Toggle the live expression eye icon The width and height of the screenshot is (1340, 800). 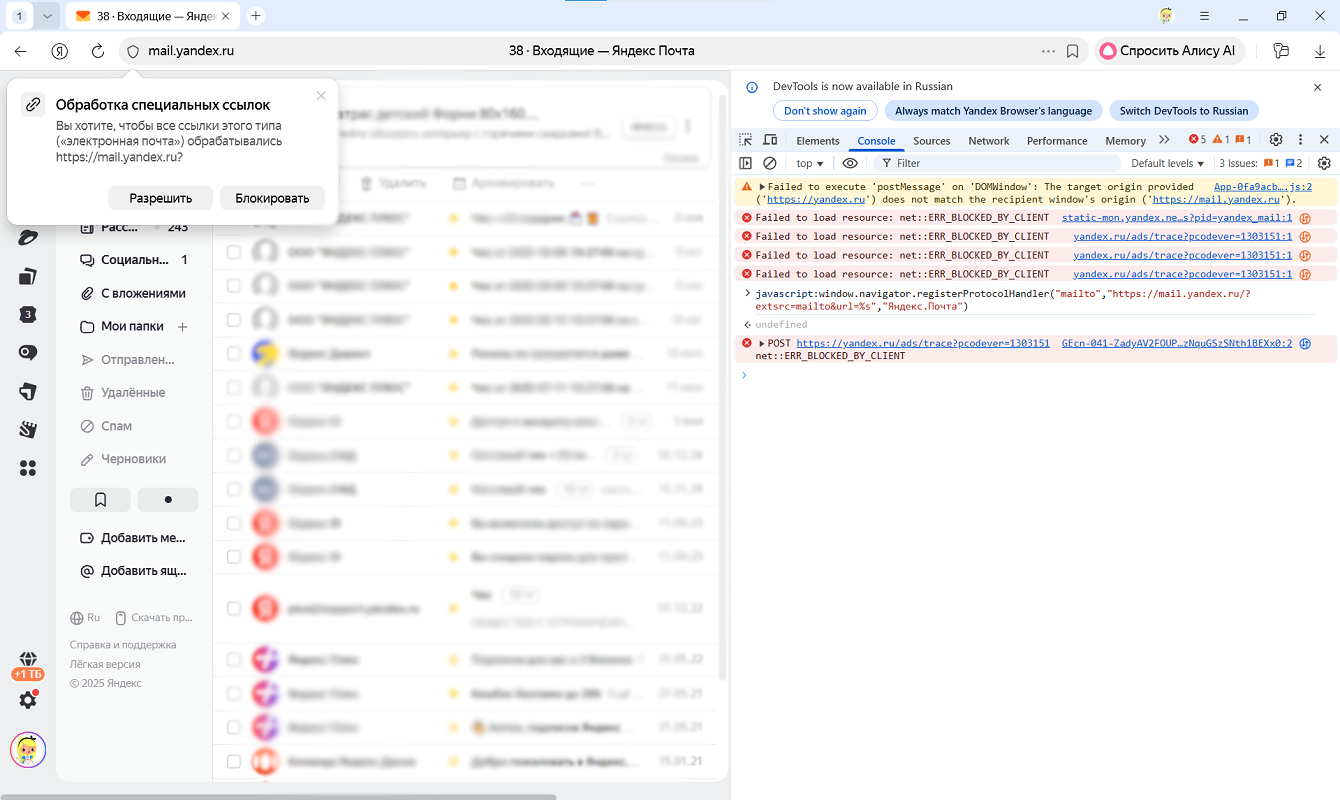click(x=850, y=163)
